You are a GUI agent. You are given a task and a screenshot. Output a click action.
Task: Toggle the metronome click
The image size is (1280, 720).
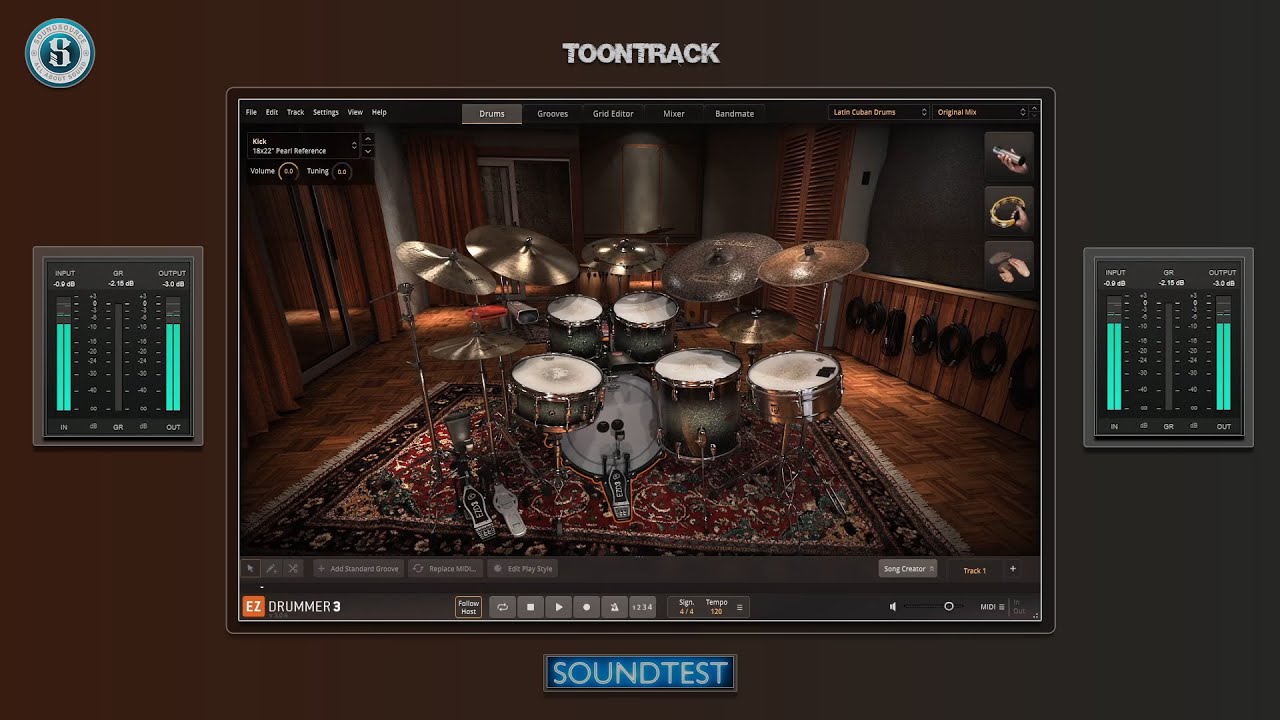614,606
